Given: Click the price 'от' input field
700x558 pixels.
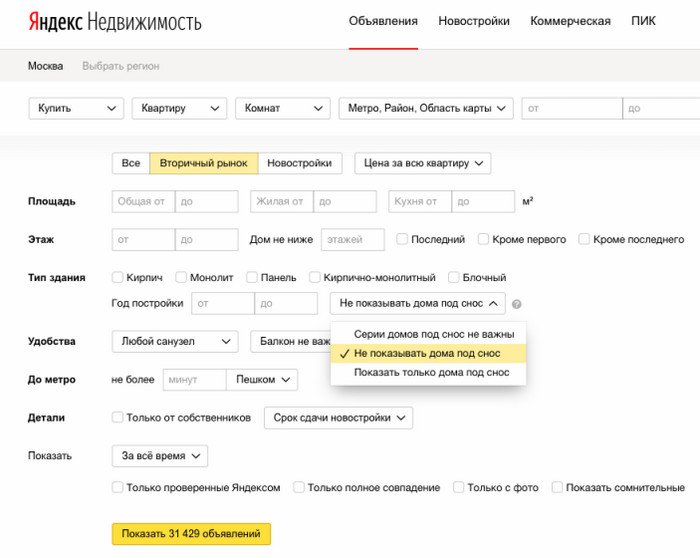Looking at the screenshot, I should point(572,108).
